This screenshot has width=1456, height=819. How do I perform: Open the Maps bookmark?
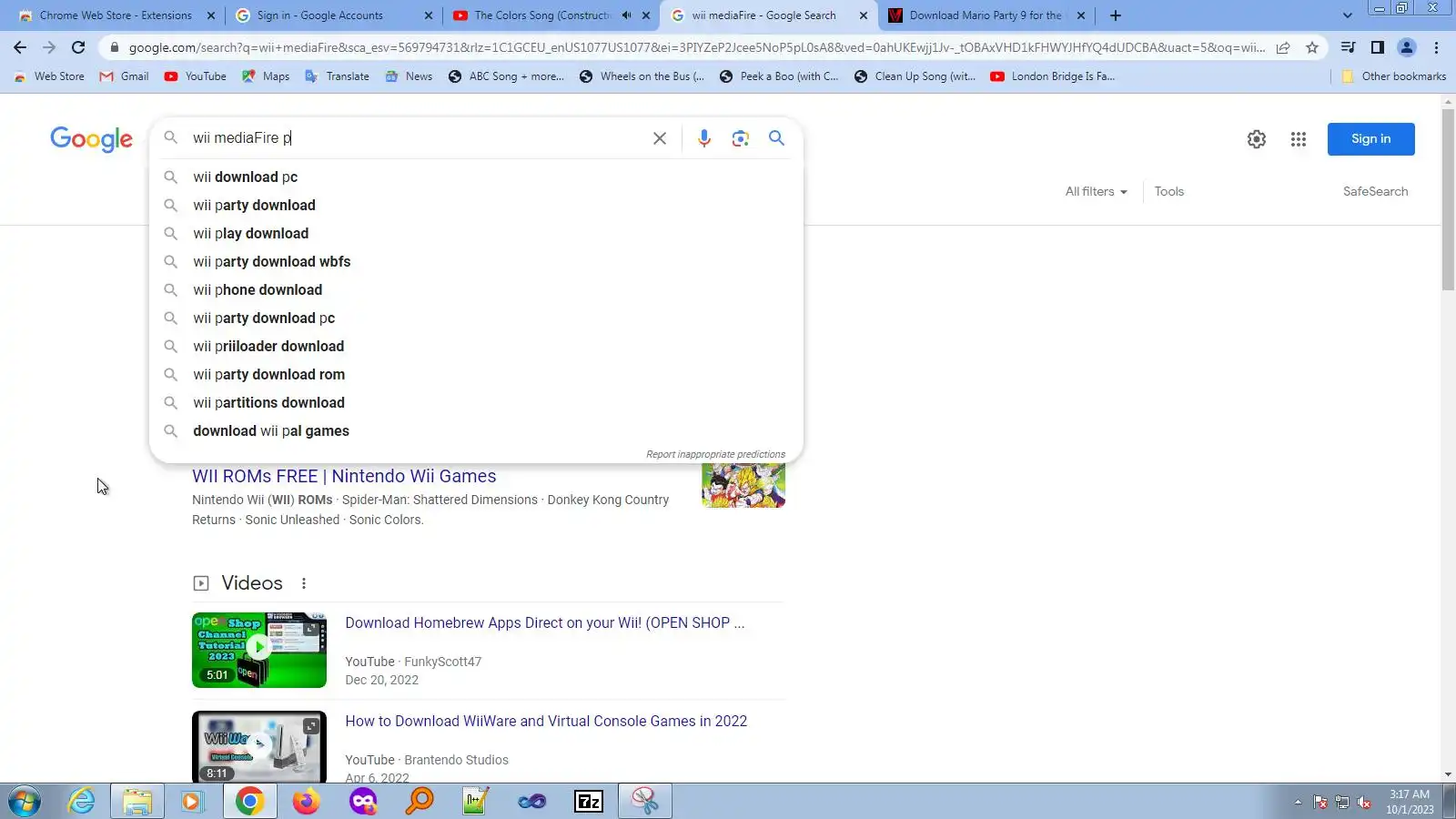click(266, 76)
